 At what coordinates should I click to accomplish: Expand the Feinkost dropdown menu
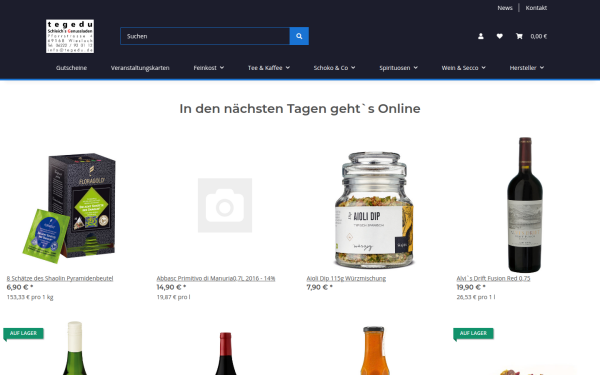tap(209, 68)
